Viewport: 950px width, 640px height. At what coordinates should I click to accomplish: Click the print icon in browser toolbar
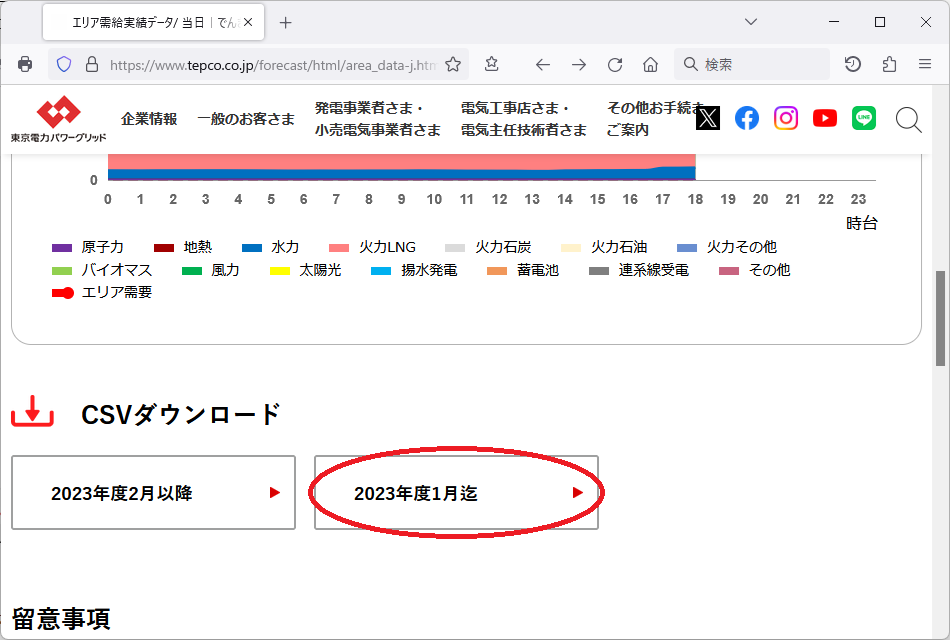tap(25, 64)
